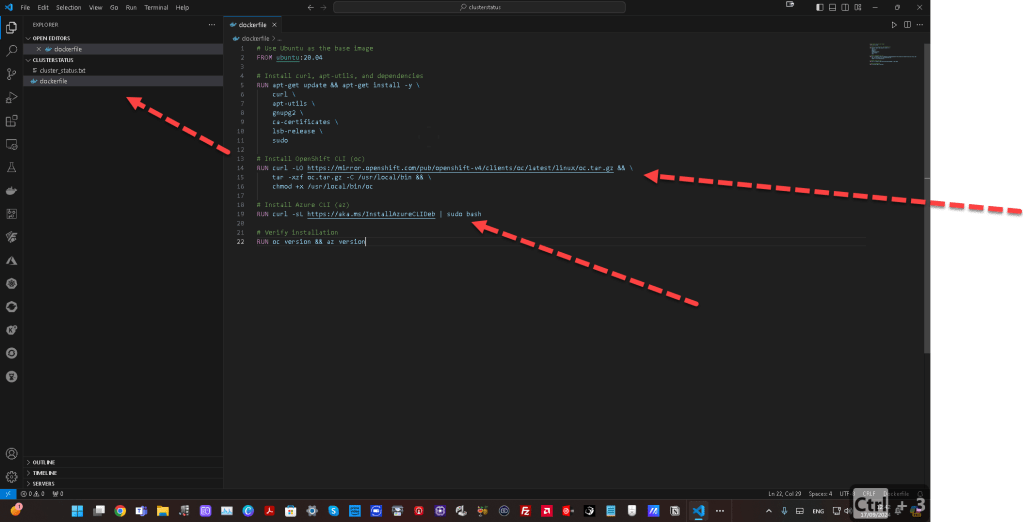This screenshot has width=1023, height=522.
Task: Toggle the primary side bar from title bar
Action: tap(820, 7)
